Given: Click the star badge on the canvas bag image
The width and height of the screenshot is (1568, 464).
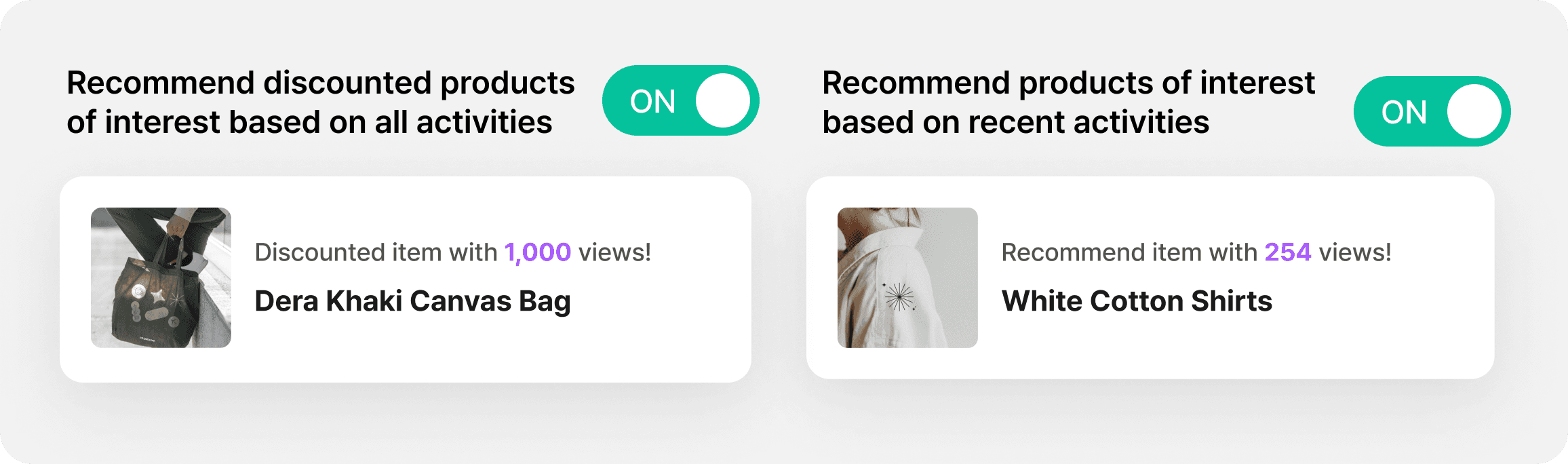Looking at the screenshot, I should 158,296.
